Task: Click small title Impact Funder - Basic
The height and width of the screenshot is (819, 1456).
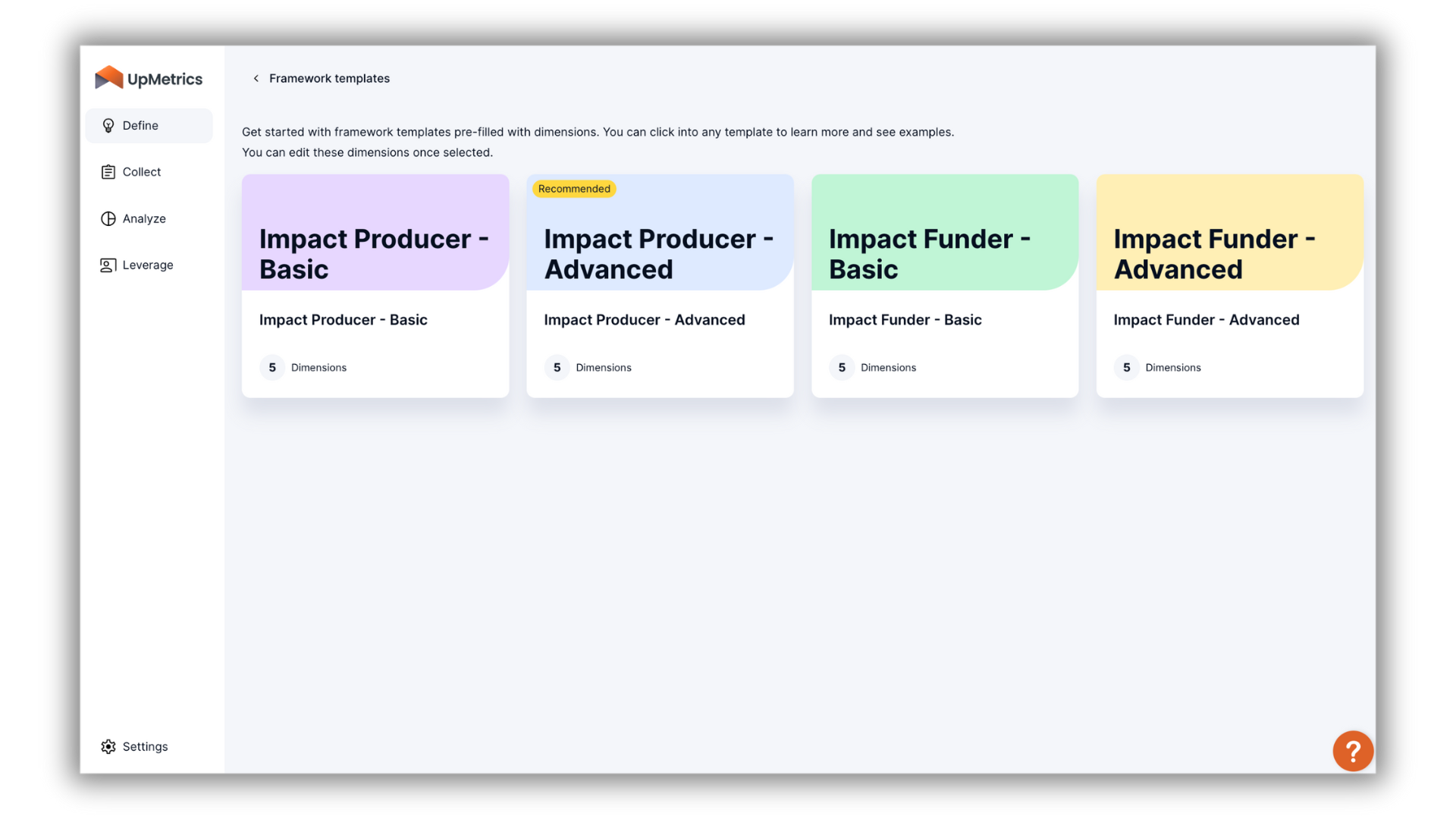Action: [905, 320]
